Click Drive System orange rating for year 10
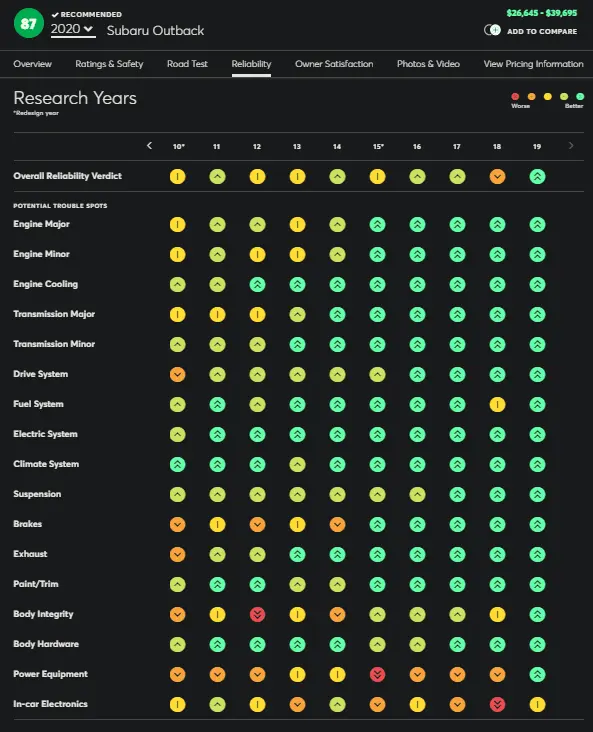 (177, 374)
